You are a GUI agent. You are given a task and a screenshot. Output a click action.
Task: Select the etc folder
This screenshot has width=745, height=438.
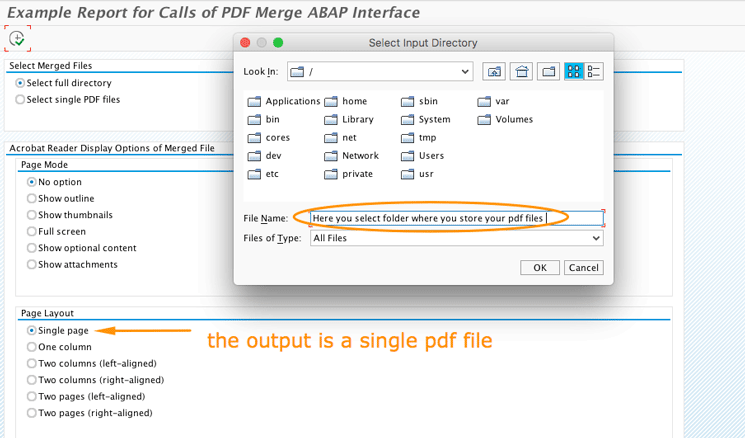point(263,174)
